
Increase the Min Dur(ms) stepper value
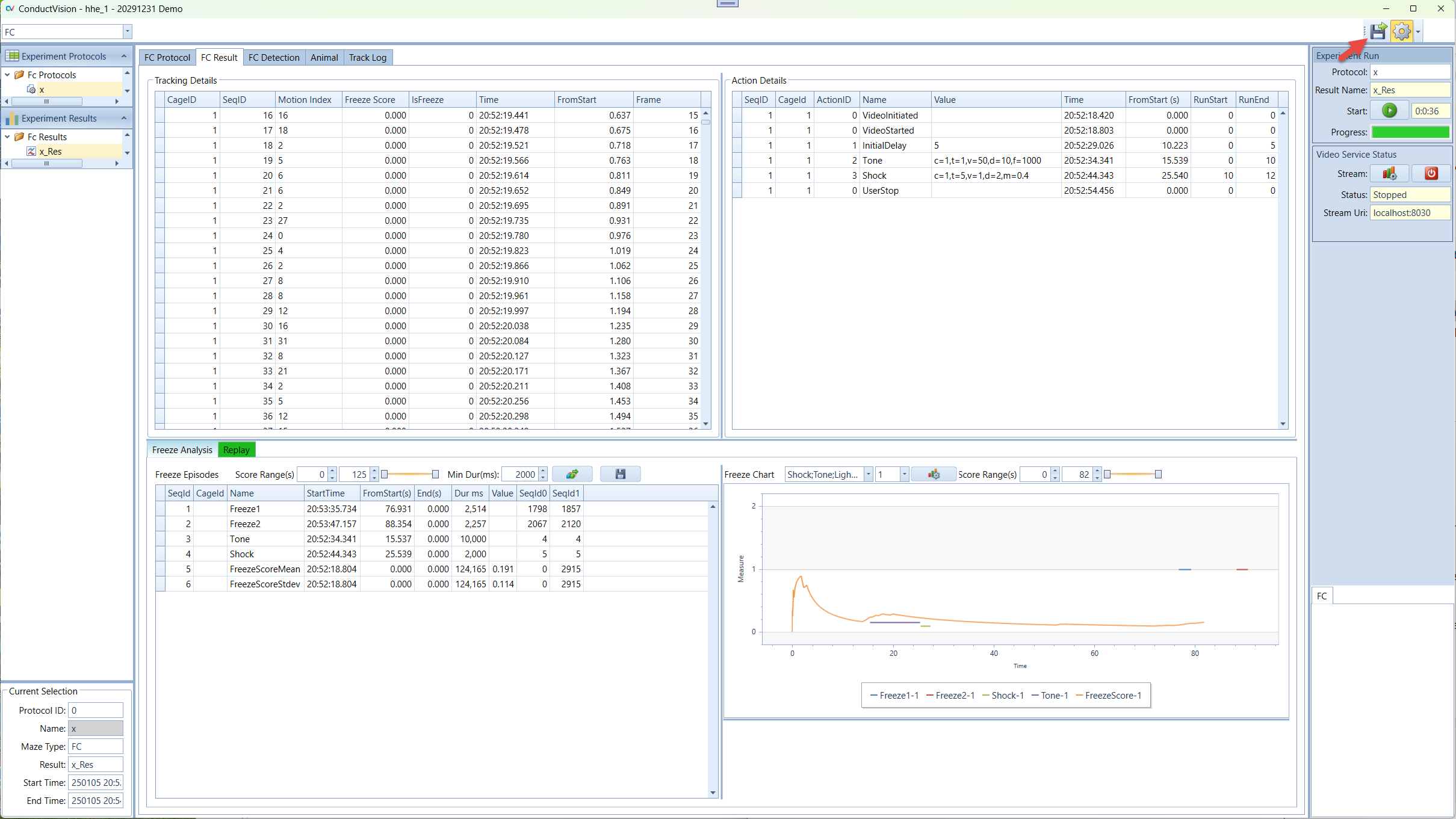543,471
